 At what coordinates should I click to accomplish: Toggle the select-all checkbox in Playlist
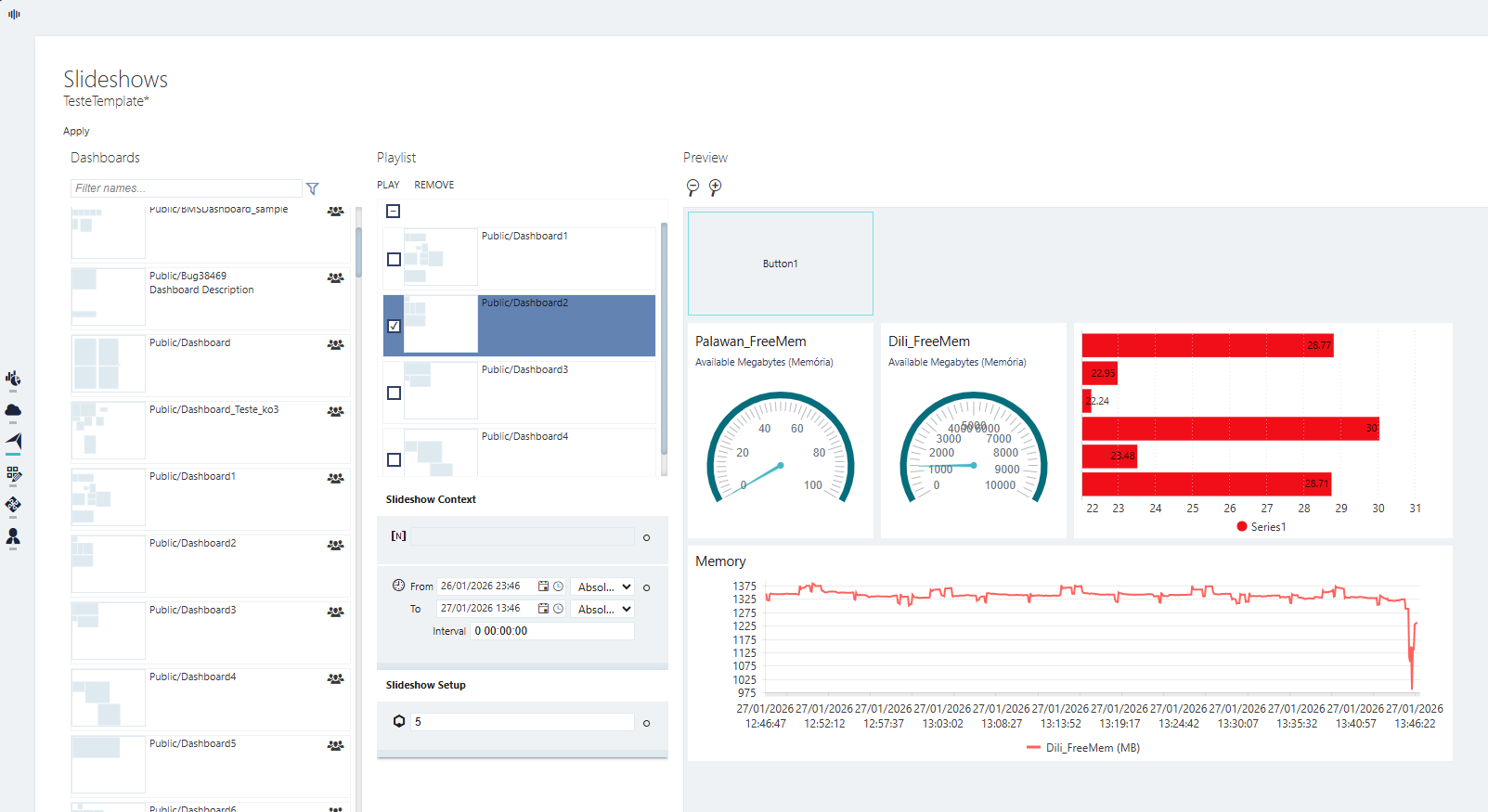[394, 212]
